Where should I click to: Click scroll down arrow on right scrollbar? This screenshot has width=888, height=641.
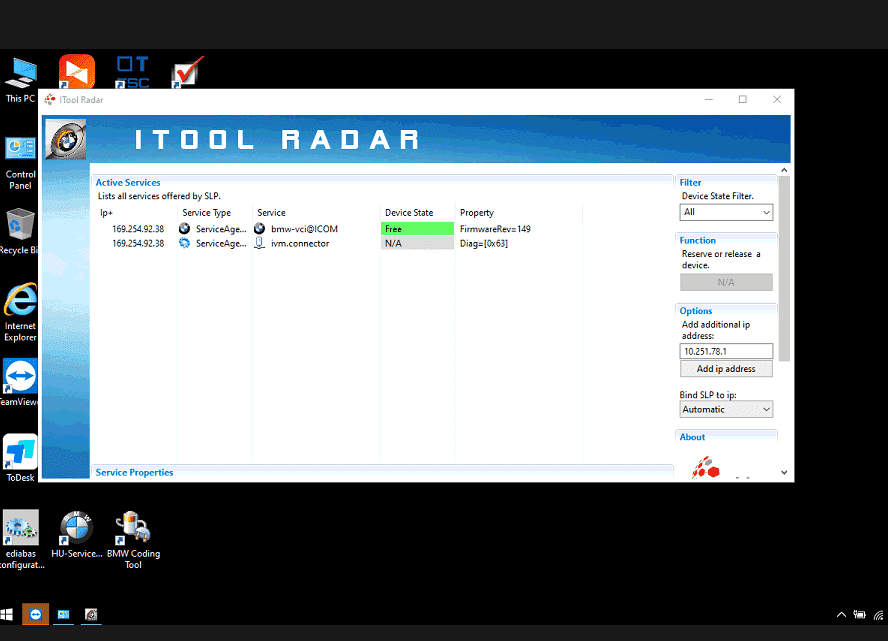click(784, 472)
